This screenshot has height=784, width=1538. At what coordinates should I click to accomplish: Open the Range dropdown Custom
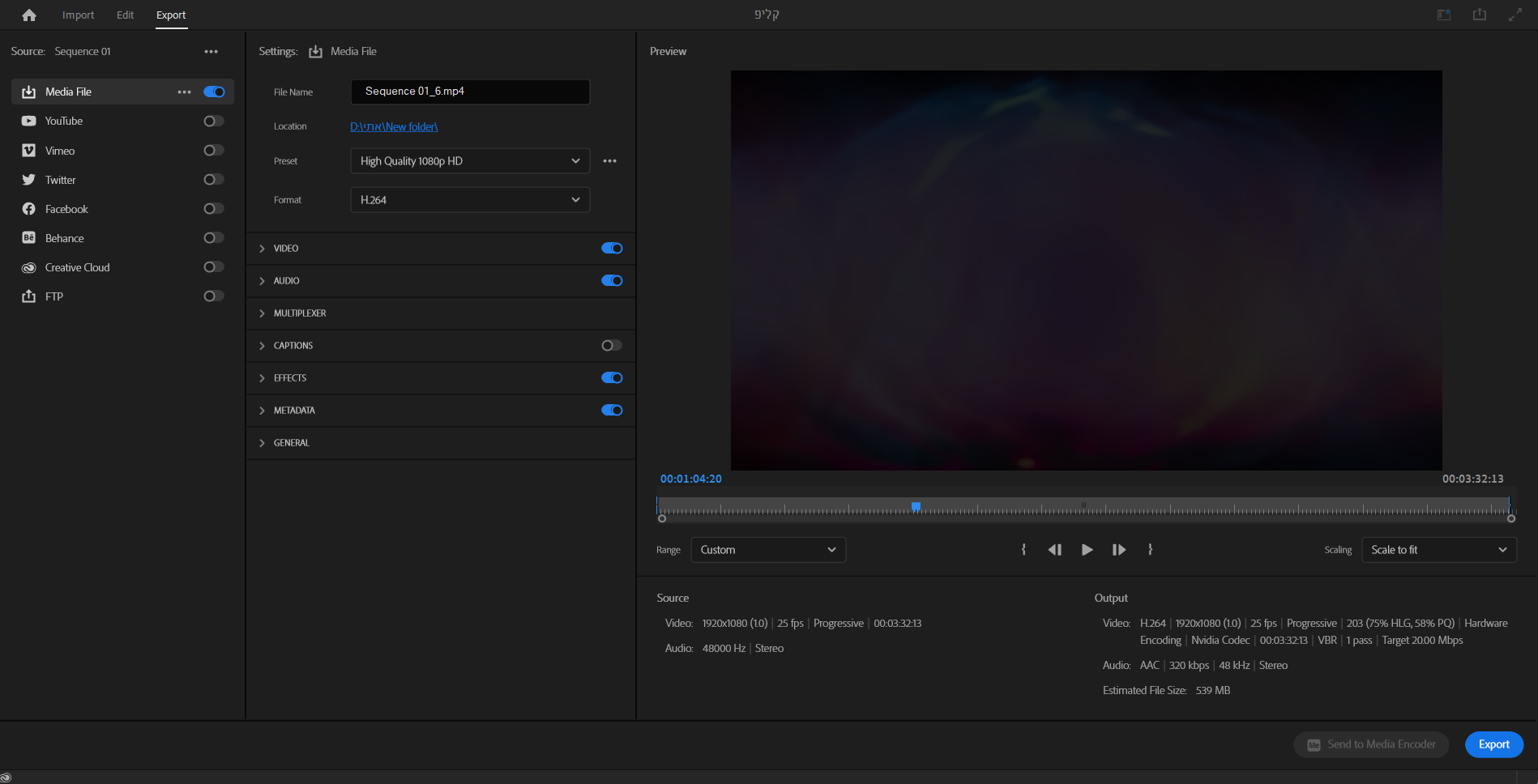[x=768, y=549]
